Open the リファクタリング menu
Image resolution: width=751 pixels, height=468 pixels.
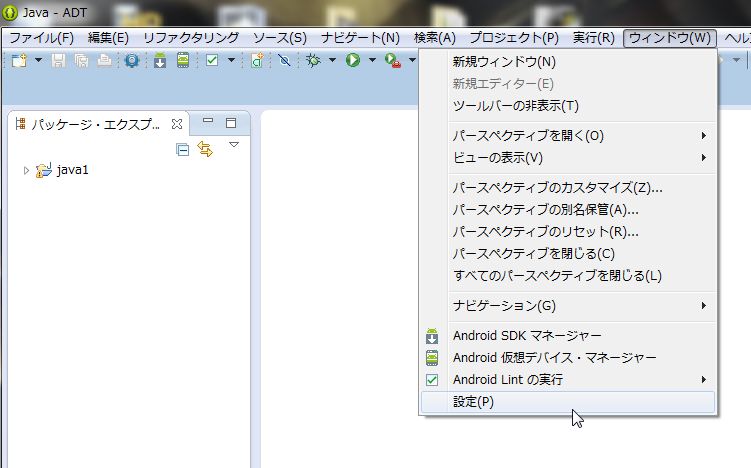pos(191,38)
